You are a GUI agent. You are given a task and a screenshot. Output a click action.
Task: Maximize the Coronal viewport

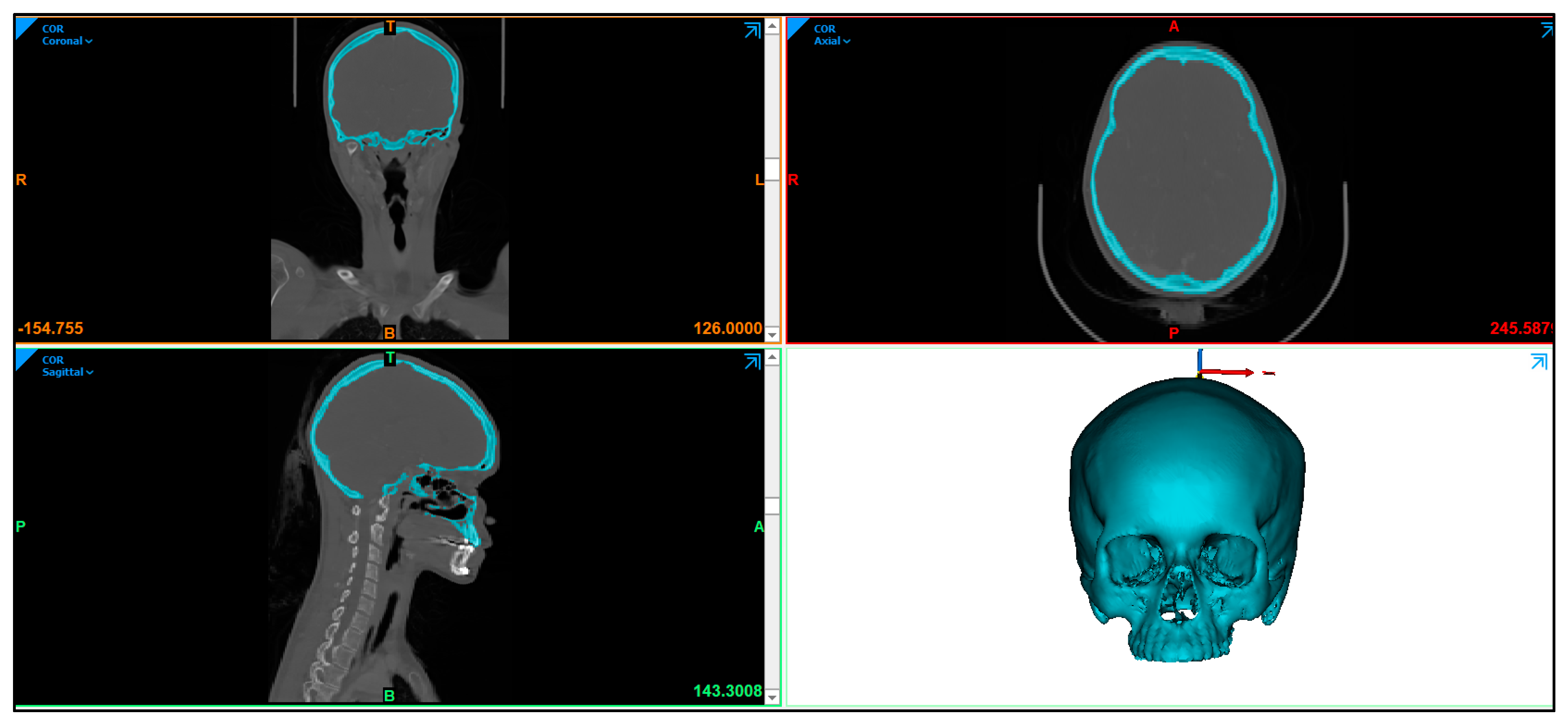(752, 30)
